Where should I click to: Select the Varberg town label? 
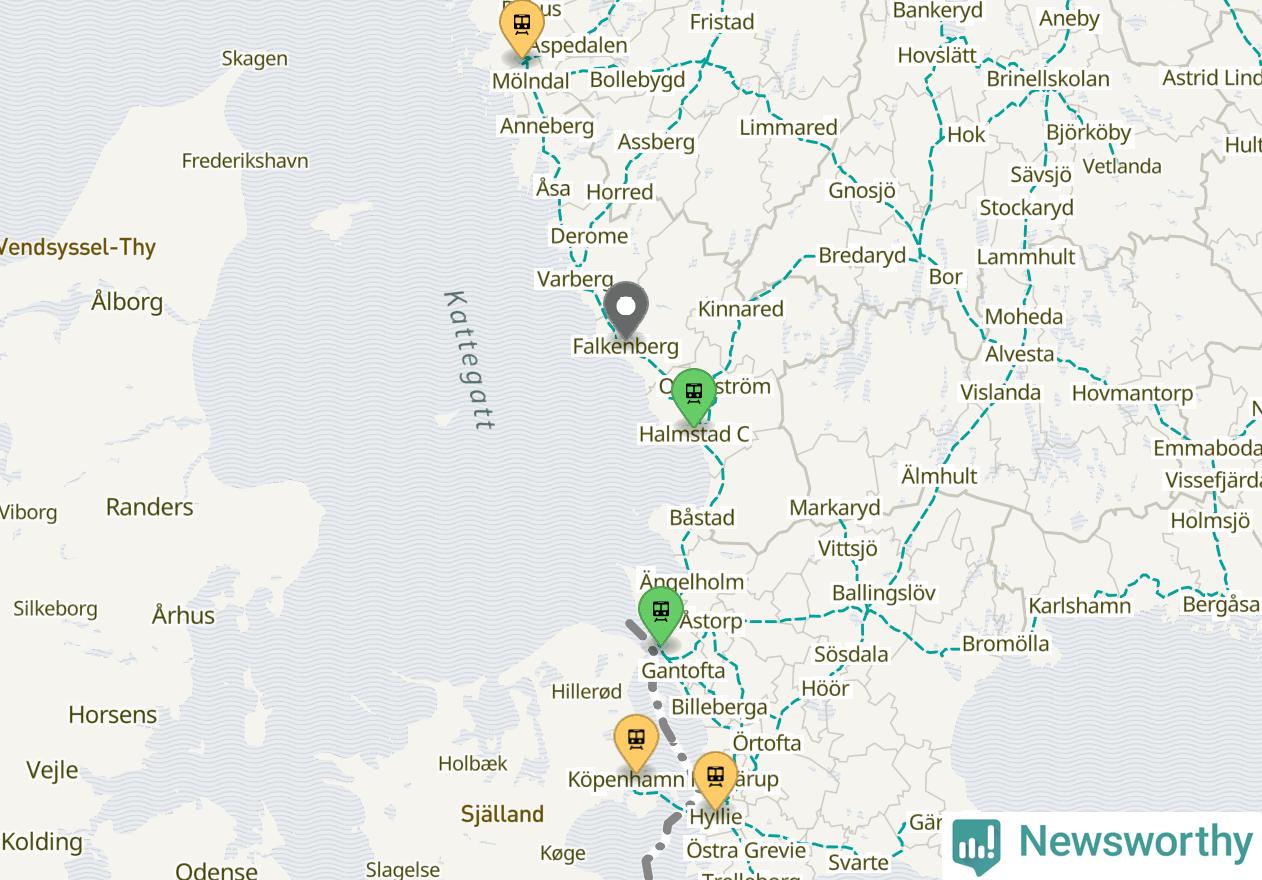click(x=575, y=279)
